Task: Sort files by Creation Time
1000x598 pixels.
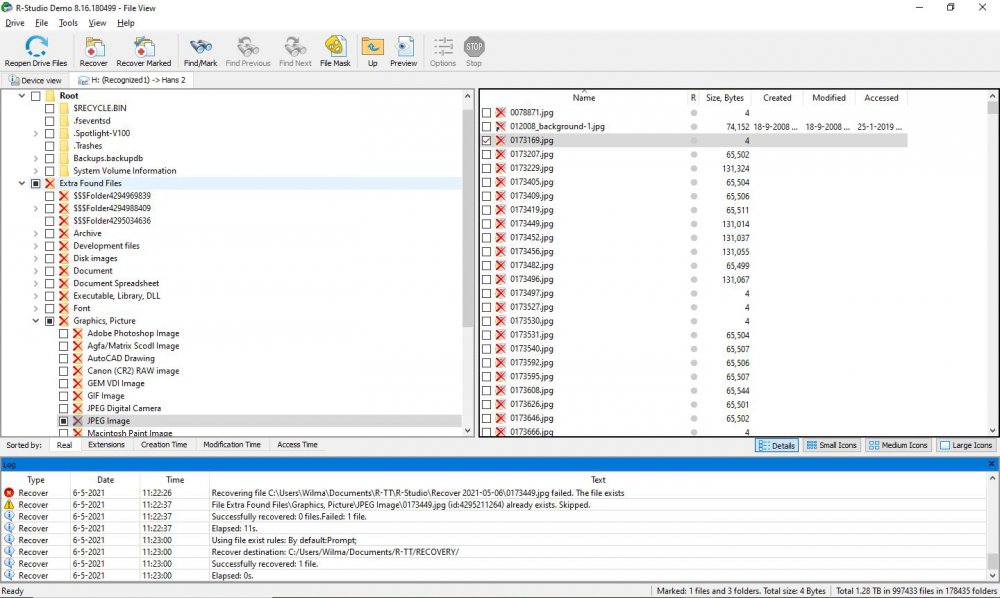Action: click(x=164, y=445)
